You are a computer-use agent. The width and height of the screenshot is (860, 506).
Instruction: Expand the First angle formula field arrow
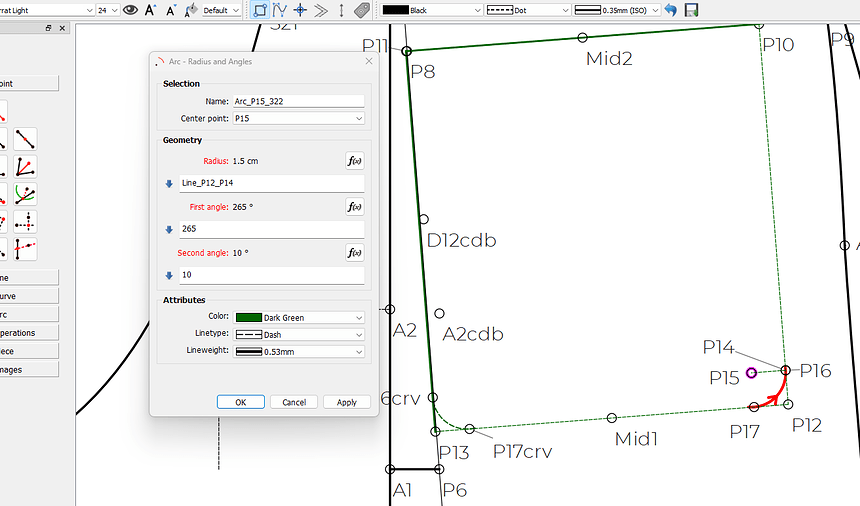[169, 229]
